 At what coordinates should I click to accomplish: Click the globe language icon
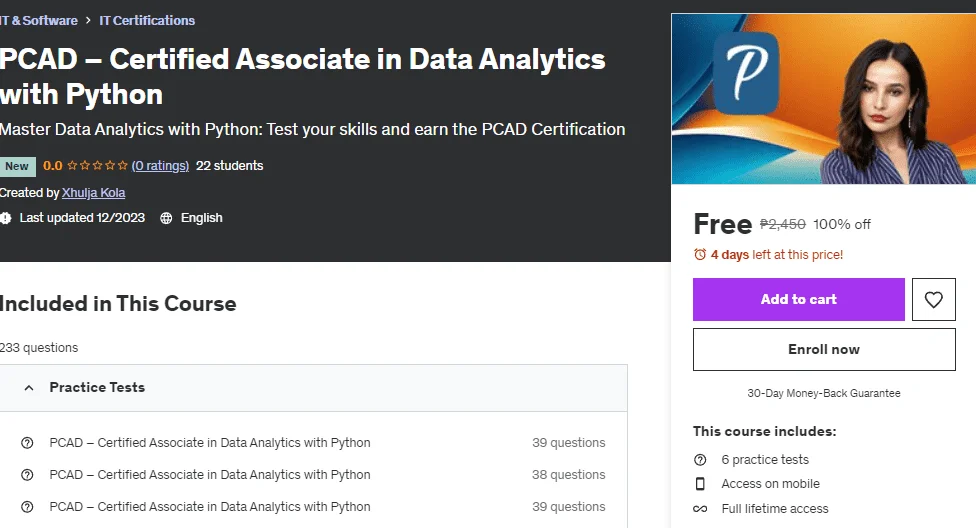166,218
